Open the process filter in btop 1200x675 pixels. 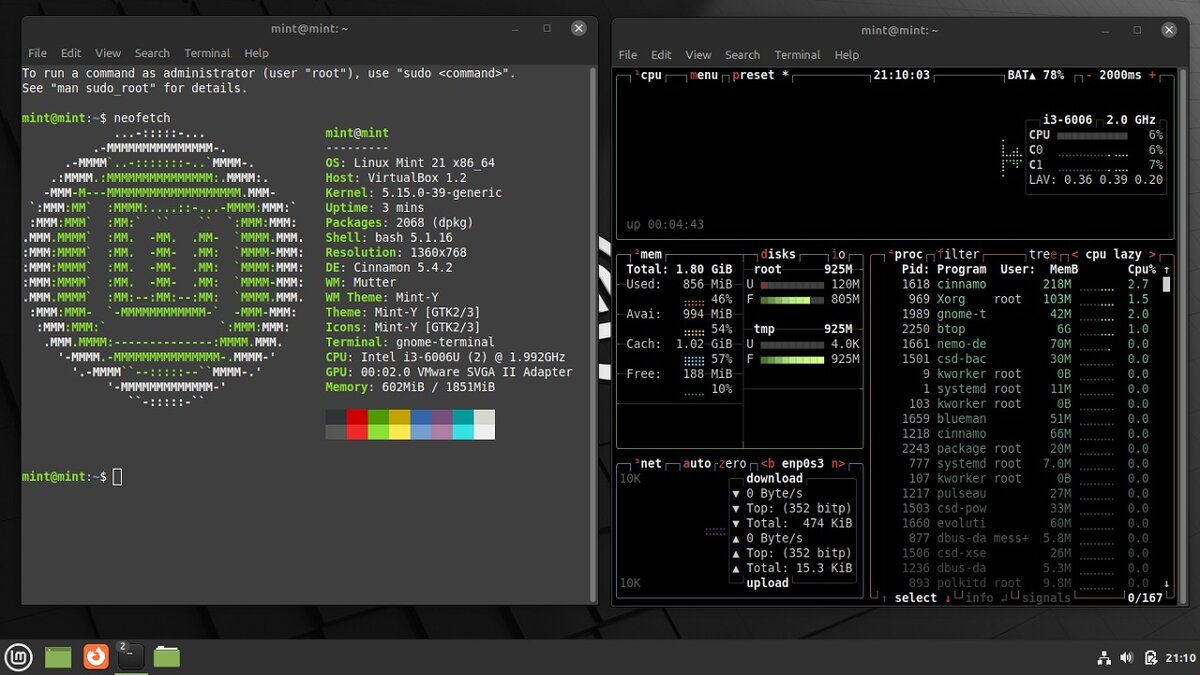pos(959,254)
